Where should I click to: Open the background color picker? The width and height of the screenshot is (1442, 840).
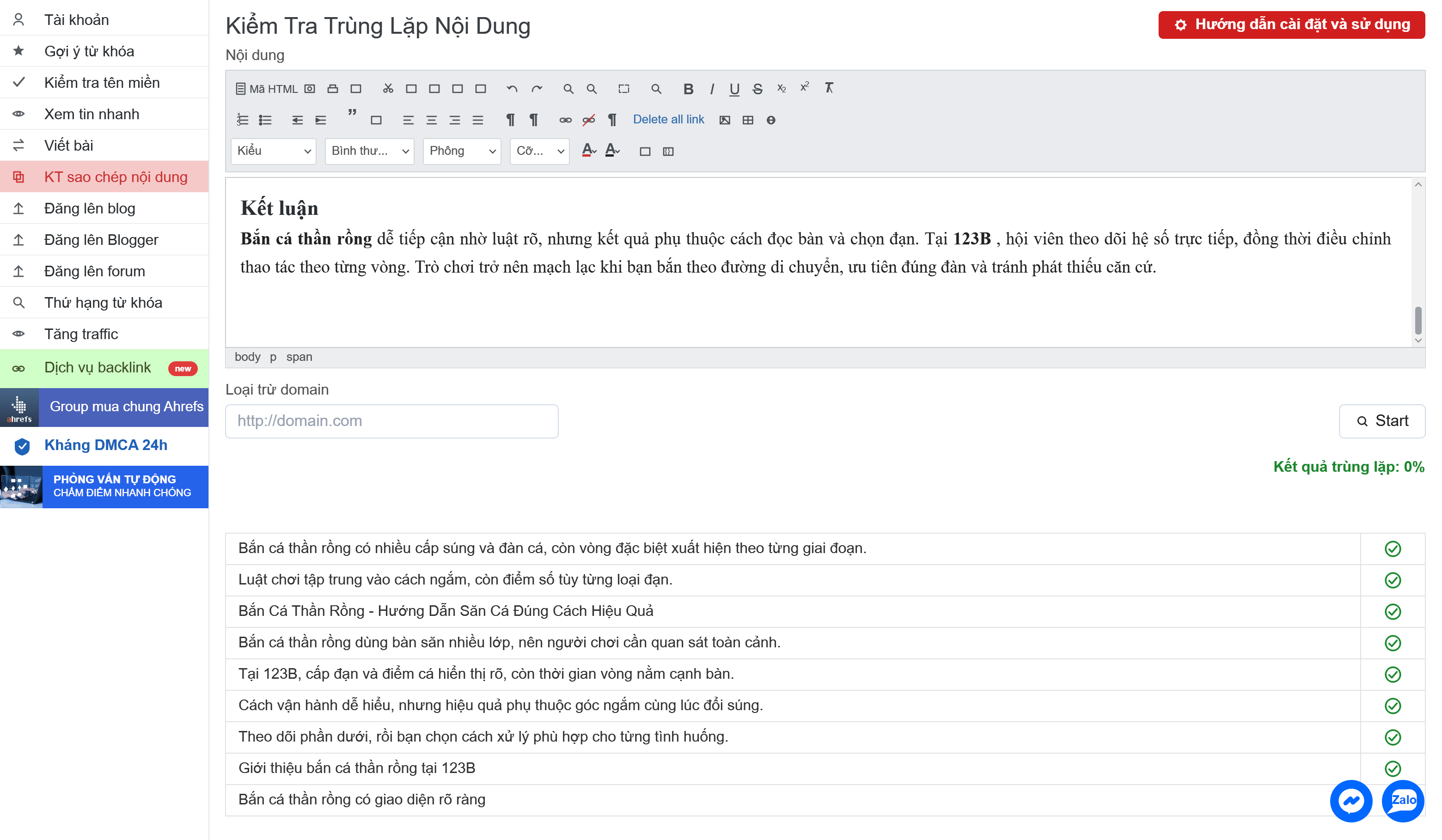tap(612, 151)
